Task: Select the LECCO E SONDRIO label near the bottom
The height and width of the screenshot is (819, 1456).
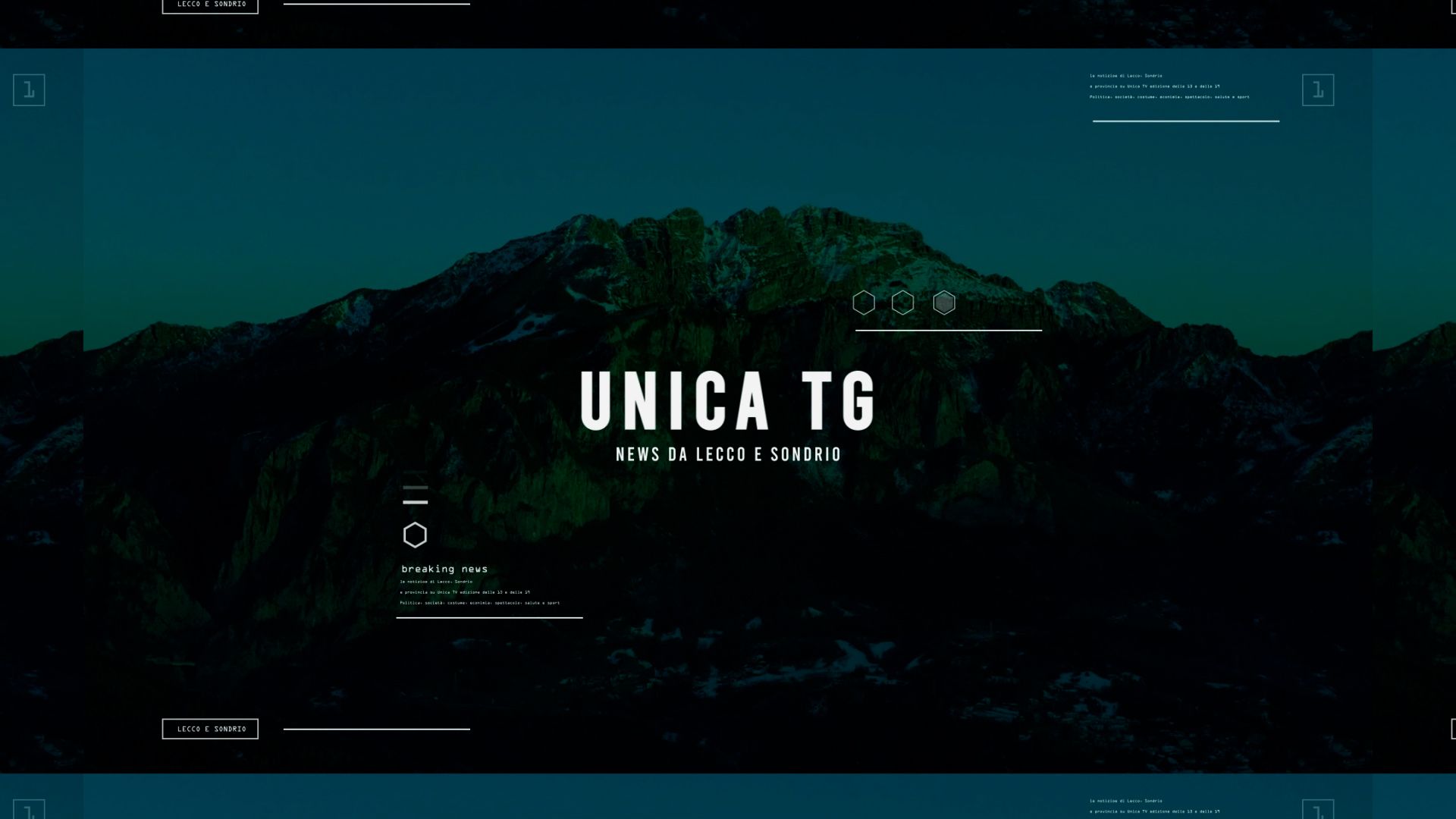Action: (x=210, y=729)
